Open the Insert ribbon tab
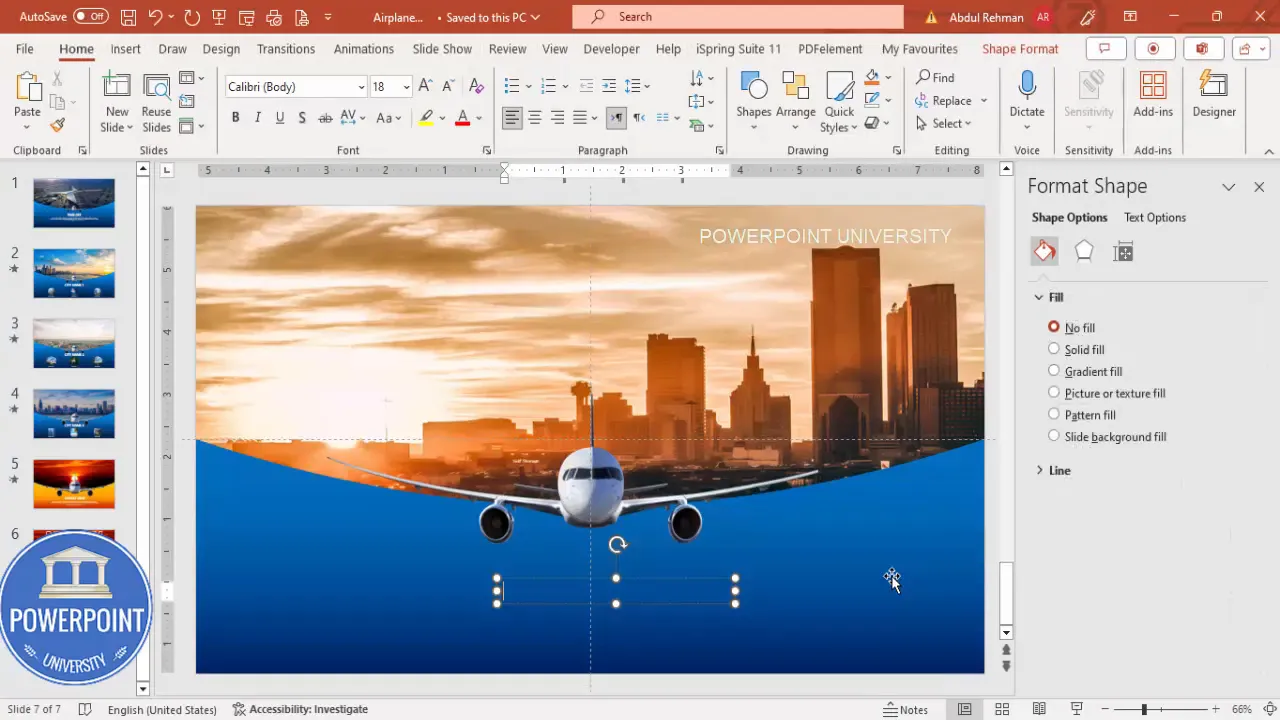Image resolution: width=1280 pixels, height=720 pixels. point(125,49)
